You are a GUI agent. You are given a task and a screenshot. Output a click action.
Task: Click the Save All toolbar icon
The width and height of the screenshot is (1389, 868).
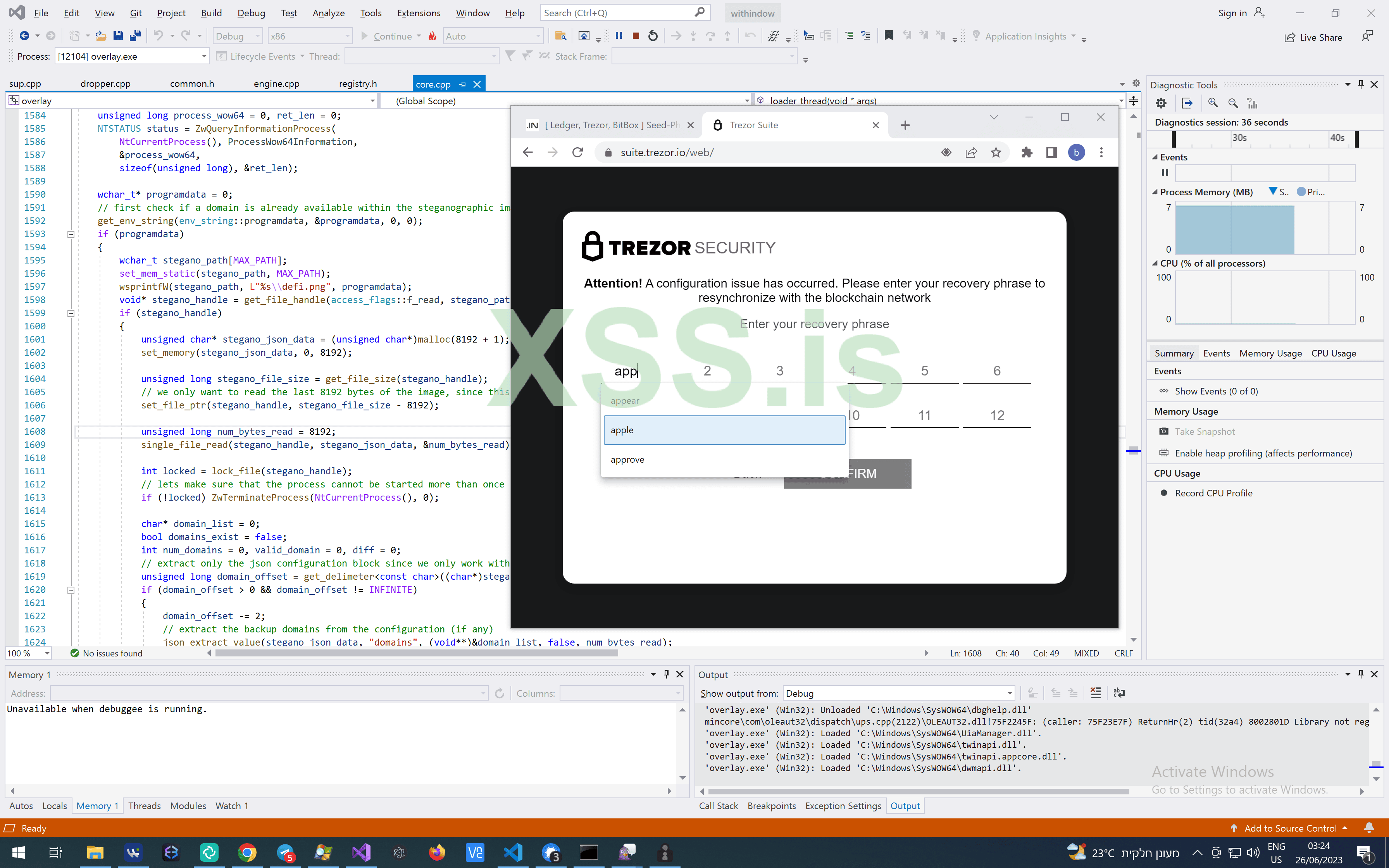point(135,36)
